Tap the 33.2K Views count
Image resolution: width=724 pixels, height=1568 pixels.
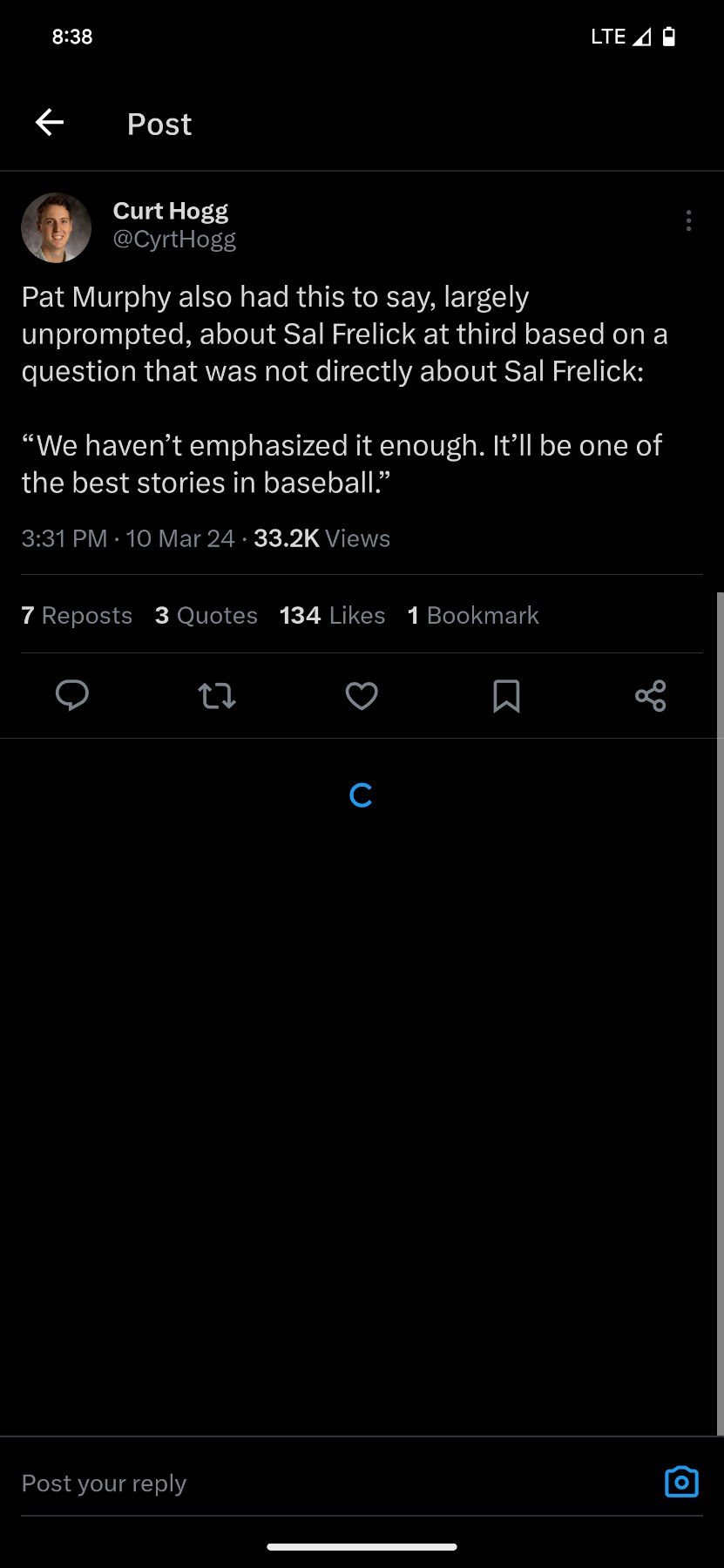coord(321,538)
